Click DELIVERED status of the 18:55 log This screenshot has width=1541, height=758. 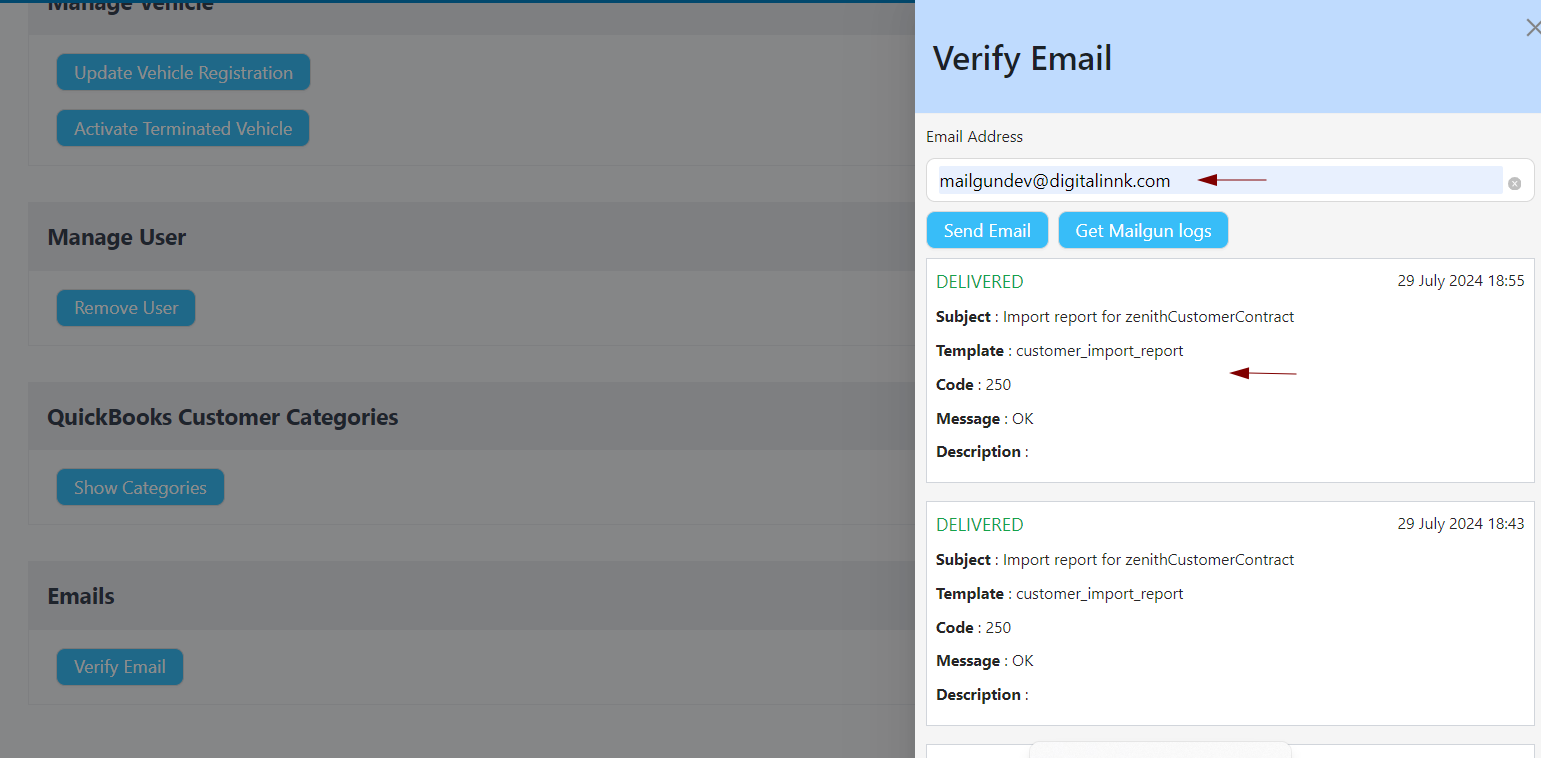click(979, 282)
